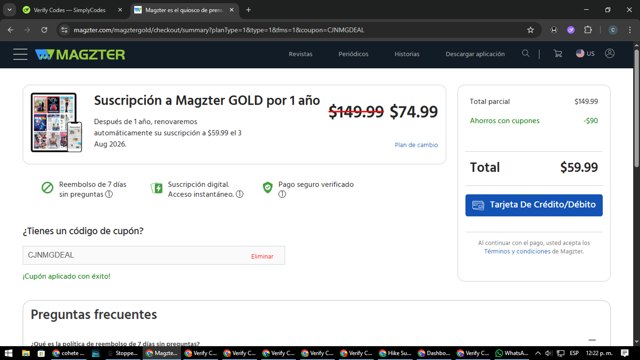Click the struck-through $149.99 price
The height and width of the screenshot is (360, 640).
pyautogui.click(x=356, y=111)
